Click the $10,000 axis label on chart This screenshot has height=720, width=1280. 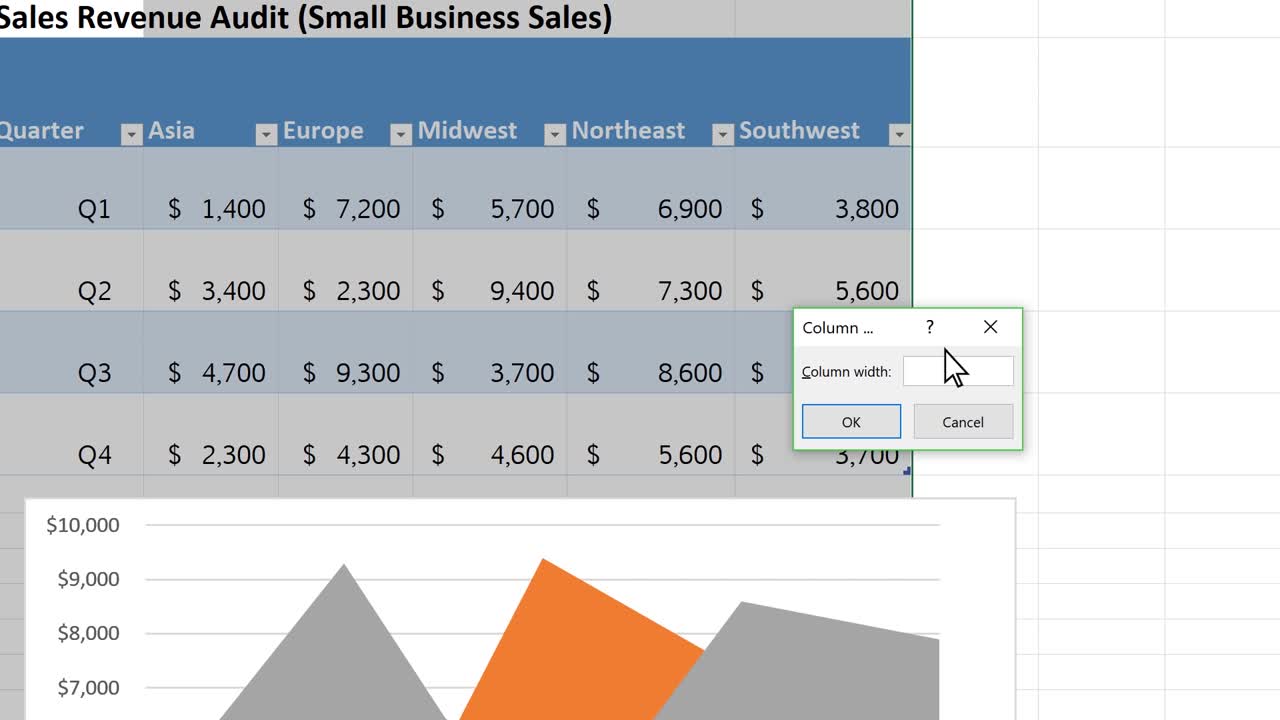pos(83,525)
